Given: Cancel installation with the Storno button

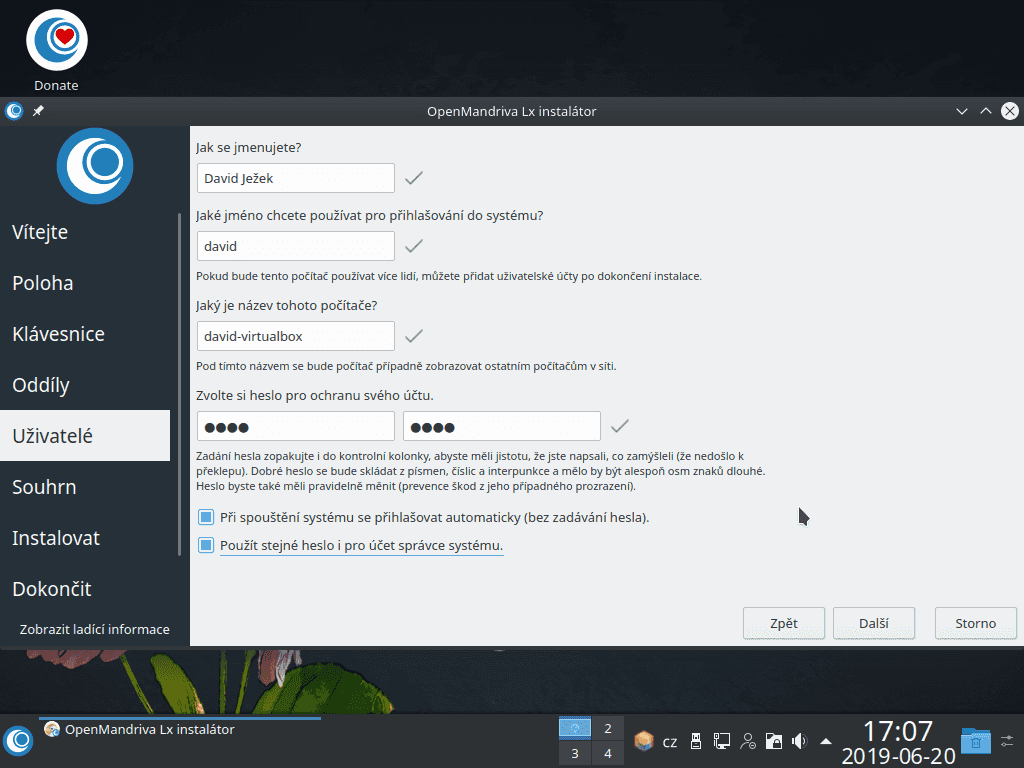Looking at the screenshot, I should [975, 623].
